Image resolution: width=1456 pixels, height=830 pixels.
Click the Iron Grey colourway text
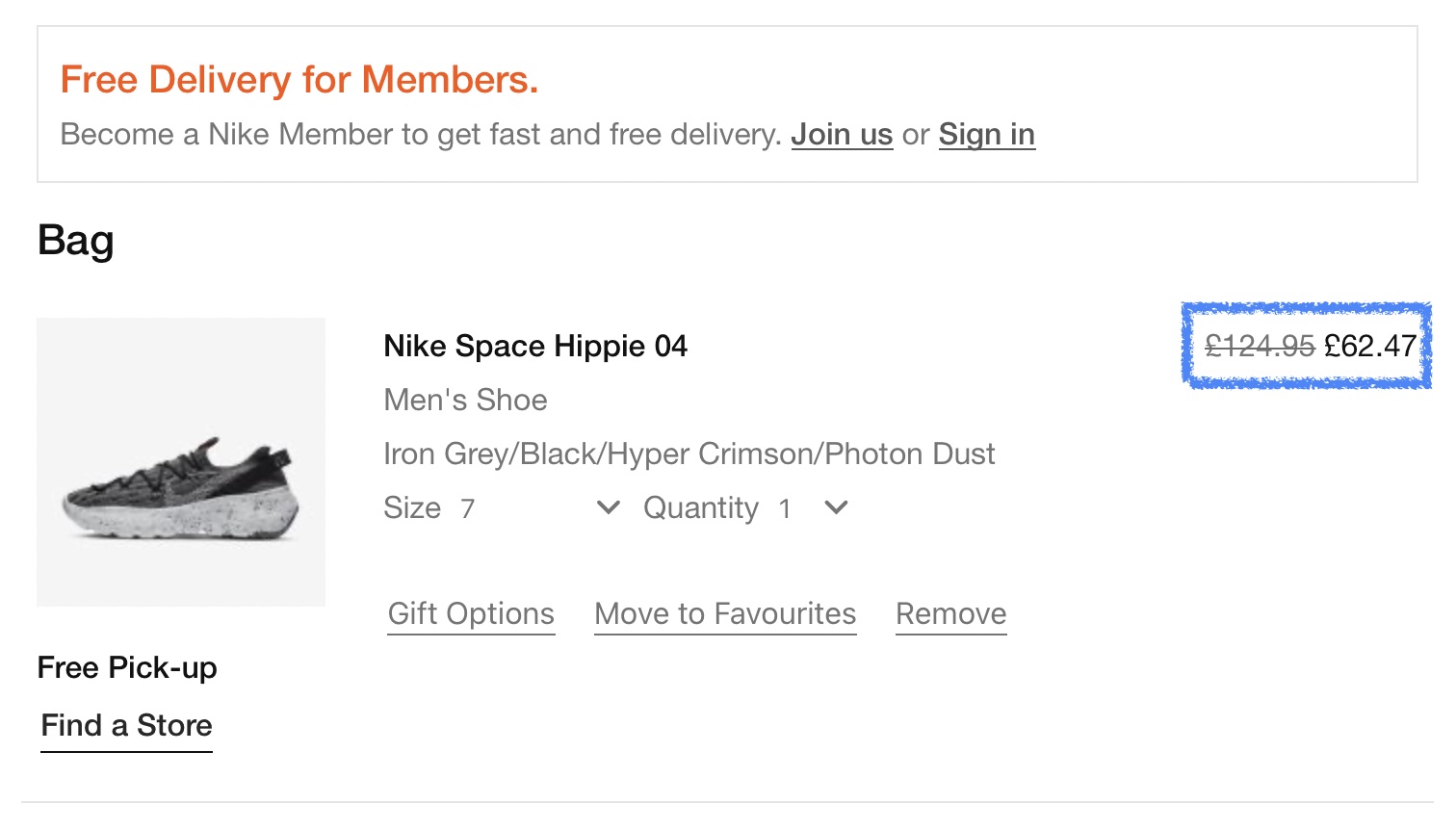click(689, 454)
